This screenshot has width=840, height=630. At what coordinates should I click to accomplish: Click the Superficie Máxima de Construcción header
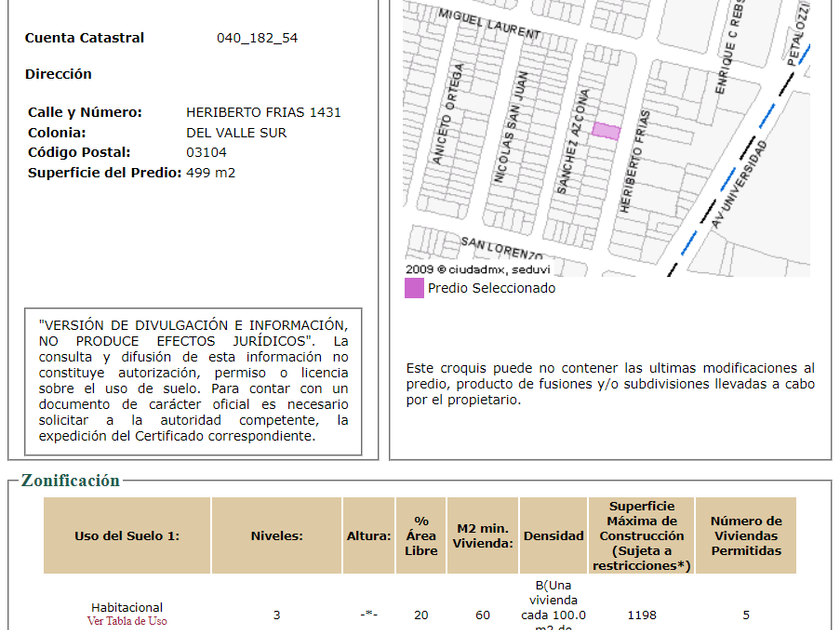click(642, 536)
